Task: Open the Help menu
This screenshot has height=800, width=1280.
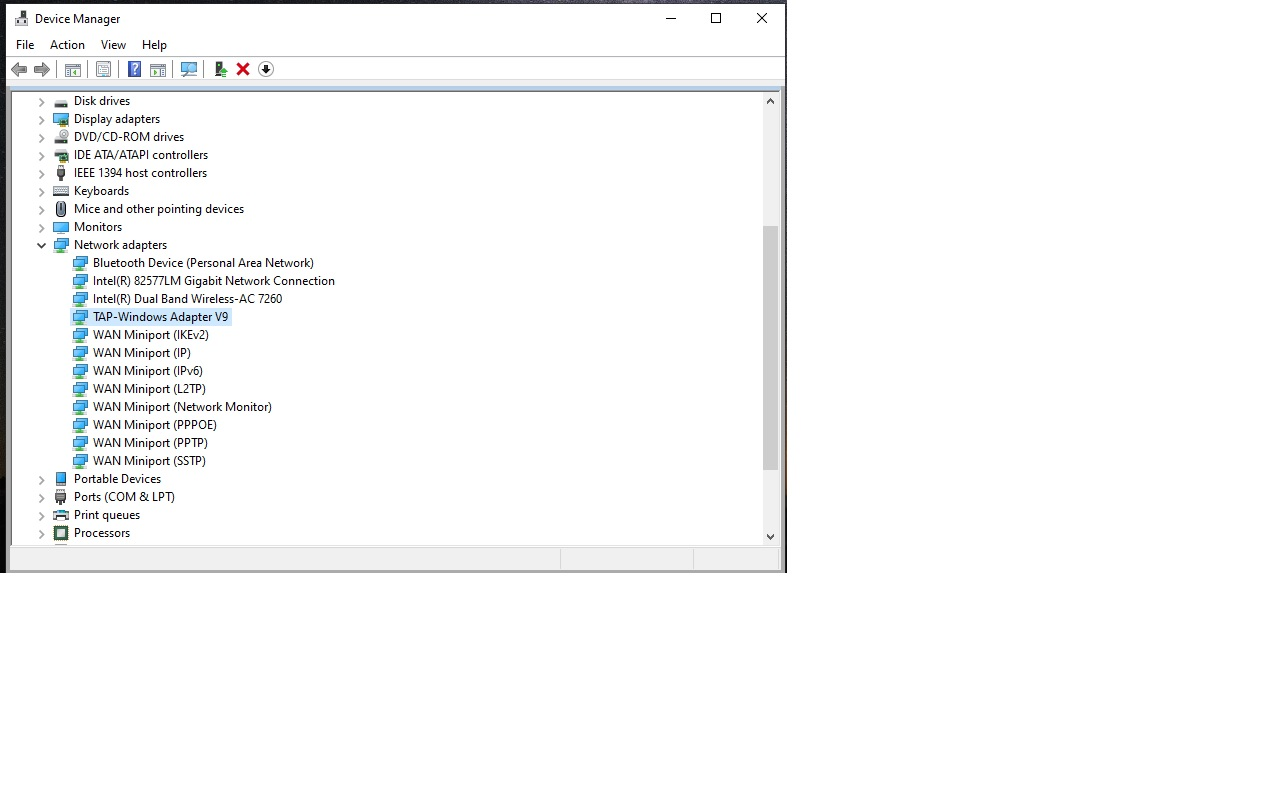Action: point(154,45)
